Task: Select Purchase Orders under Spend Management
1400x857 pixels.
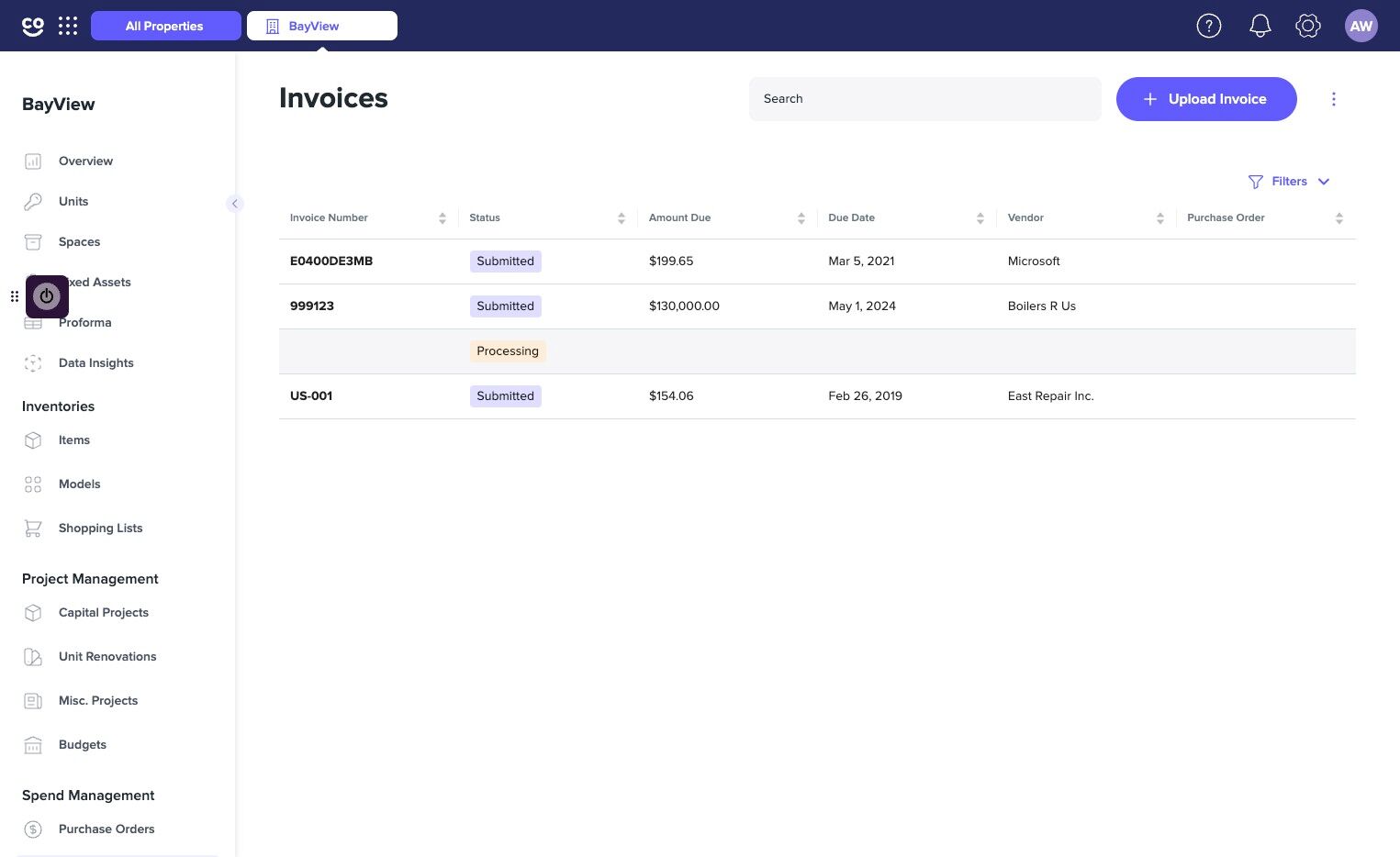Action: tap(106, 829)
